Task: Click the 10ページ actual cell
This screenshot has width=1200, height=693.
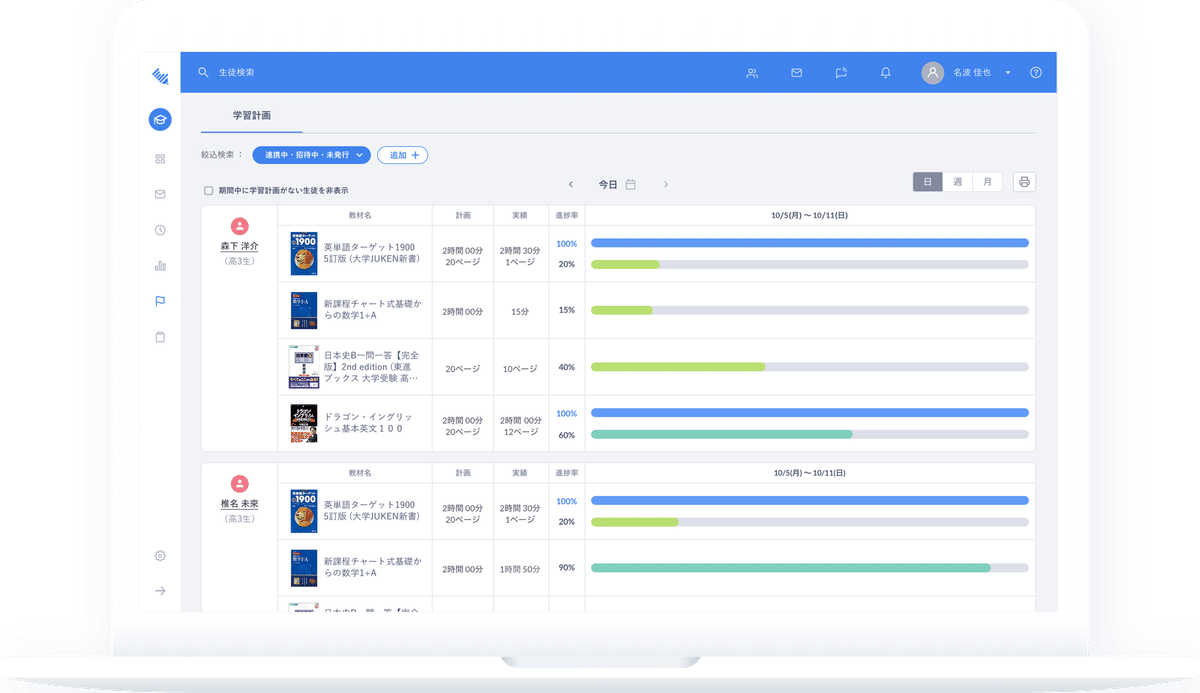Action: [520, 368]
